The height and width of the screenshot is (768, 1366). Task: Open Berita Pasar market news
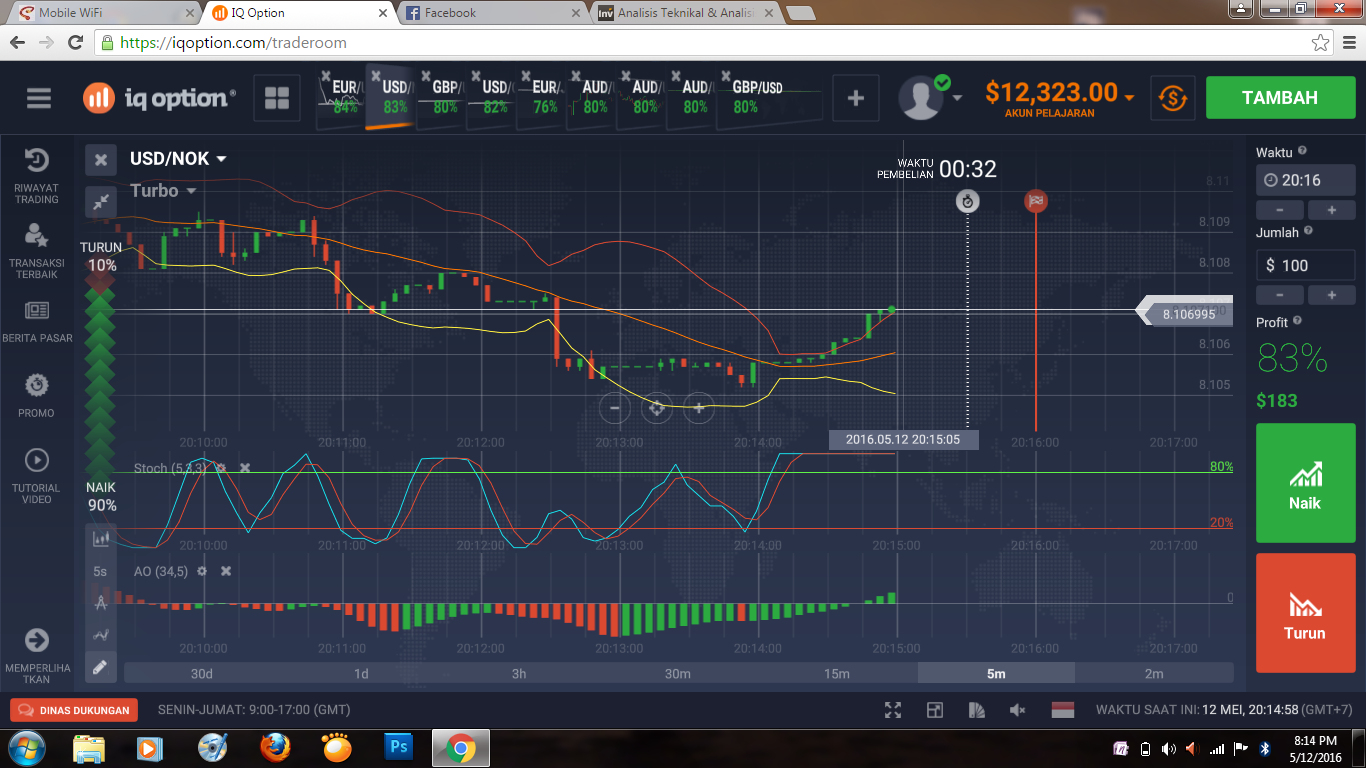tap(37, 321)
